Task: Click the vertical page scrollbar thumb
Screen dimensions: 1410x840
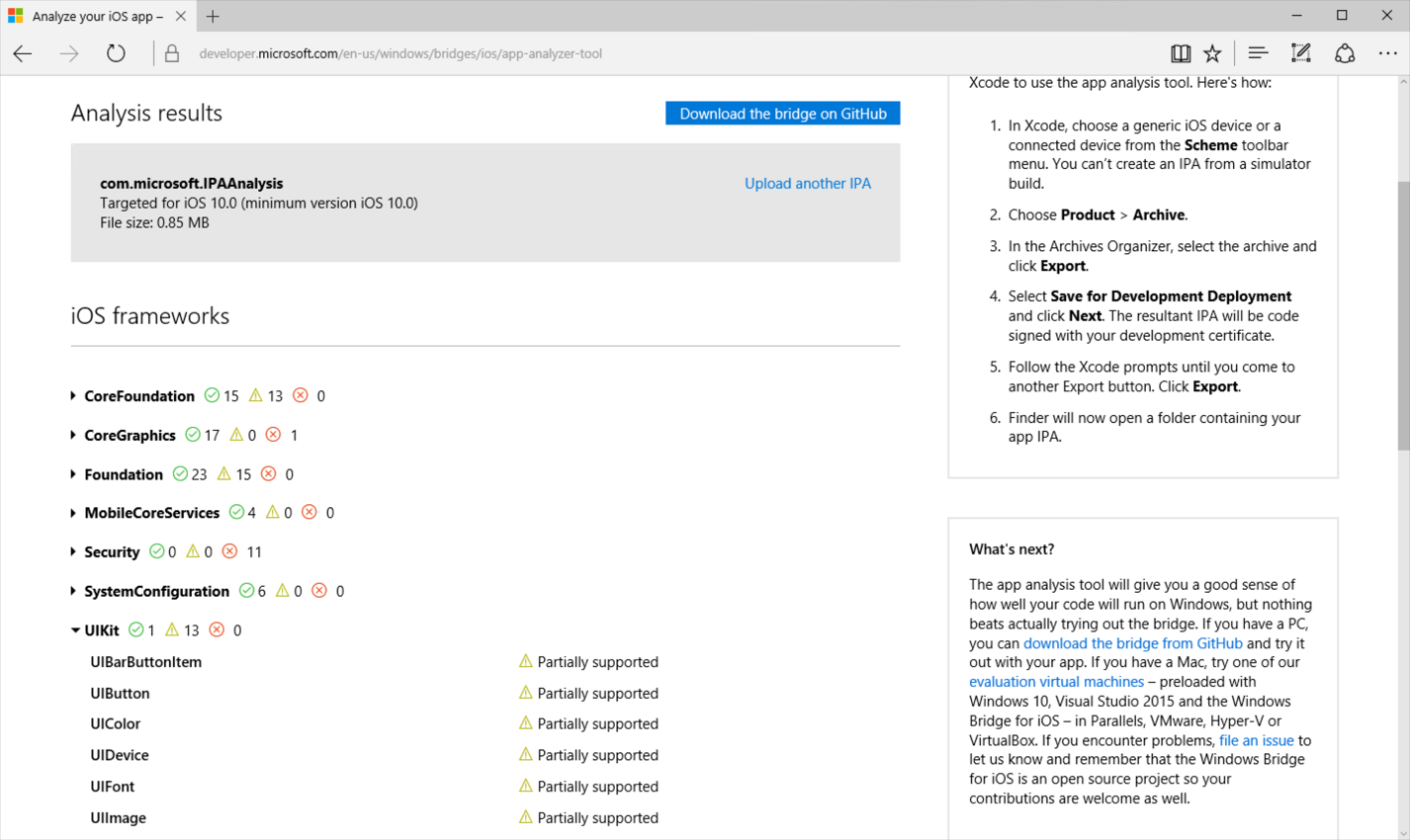Action: click(1403, 316)
